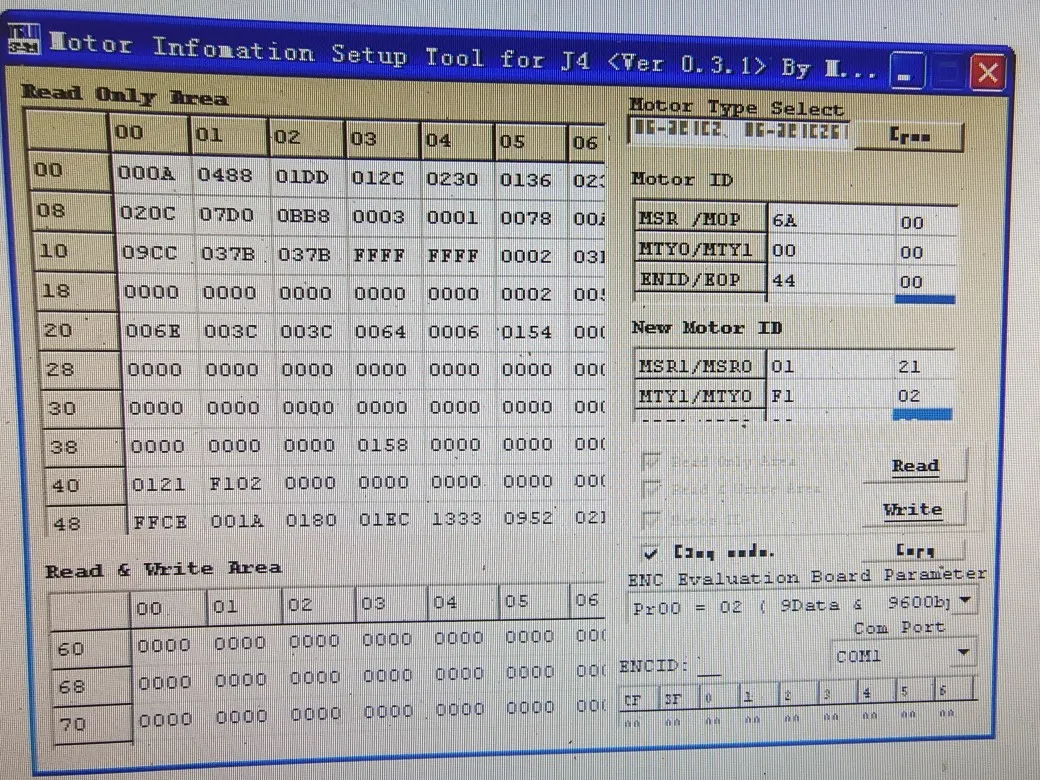Click the button beside the Motor Type Select field
This screenshot has height=780, width=1040.
pos(909,136)
